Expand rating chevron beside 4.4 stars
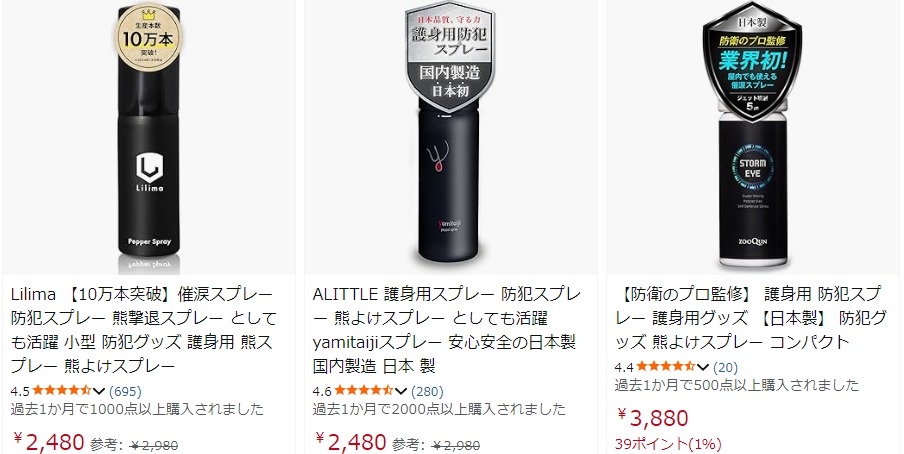This screenshot has height=454, width=904. coord(702,367)
